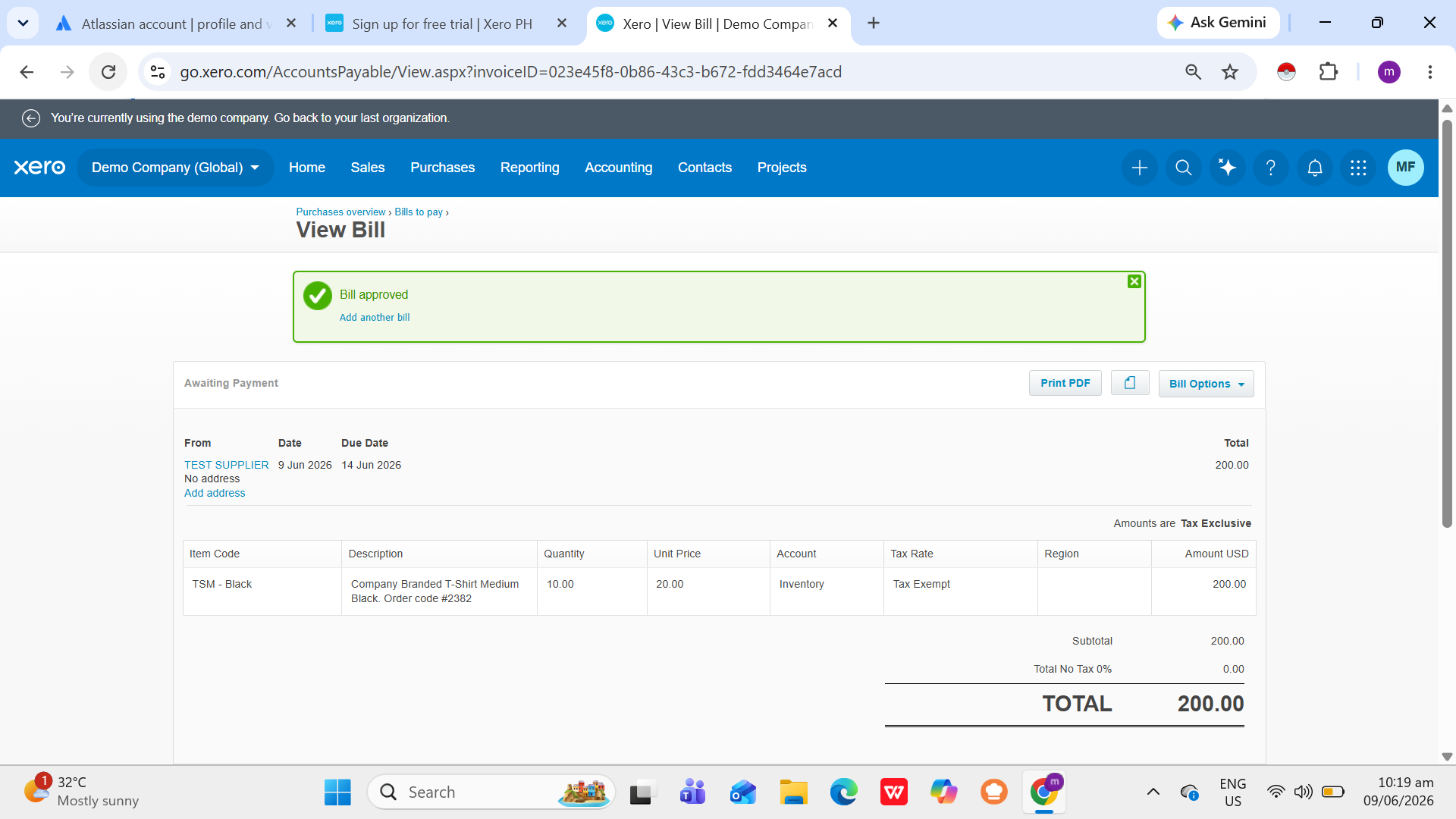Click the back arrow circle in demo banner
Viewport: 1456px width, 819px height.
pyautogui.click(x=31, y=118)
